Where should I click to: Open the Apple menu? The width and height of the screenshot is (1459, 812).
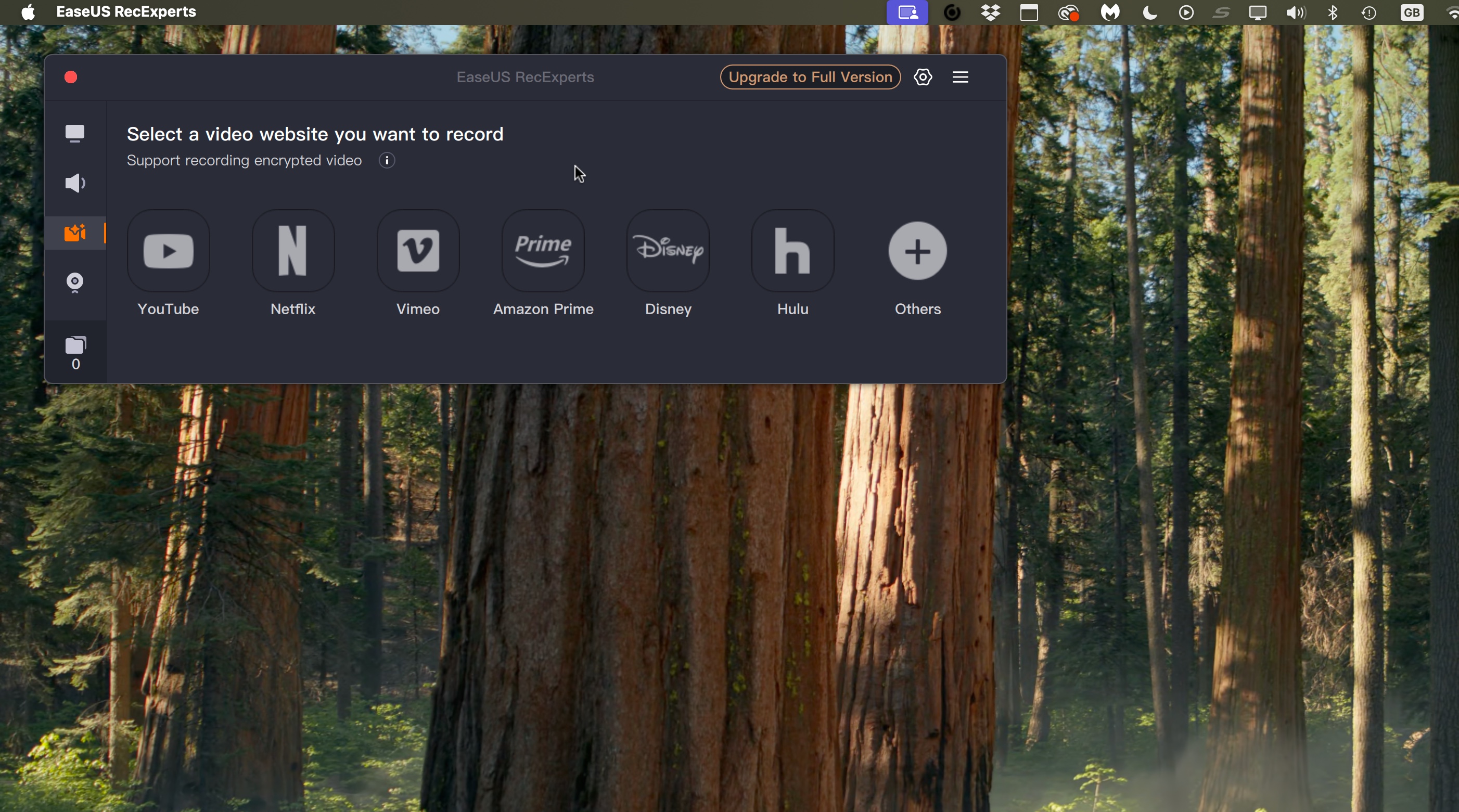pos(28,12)
